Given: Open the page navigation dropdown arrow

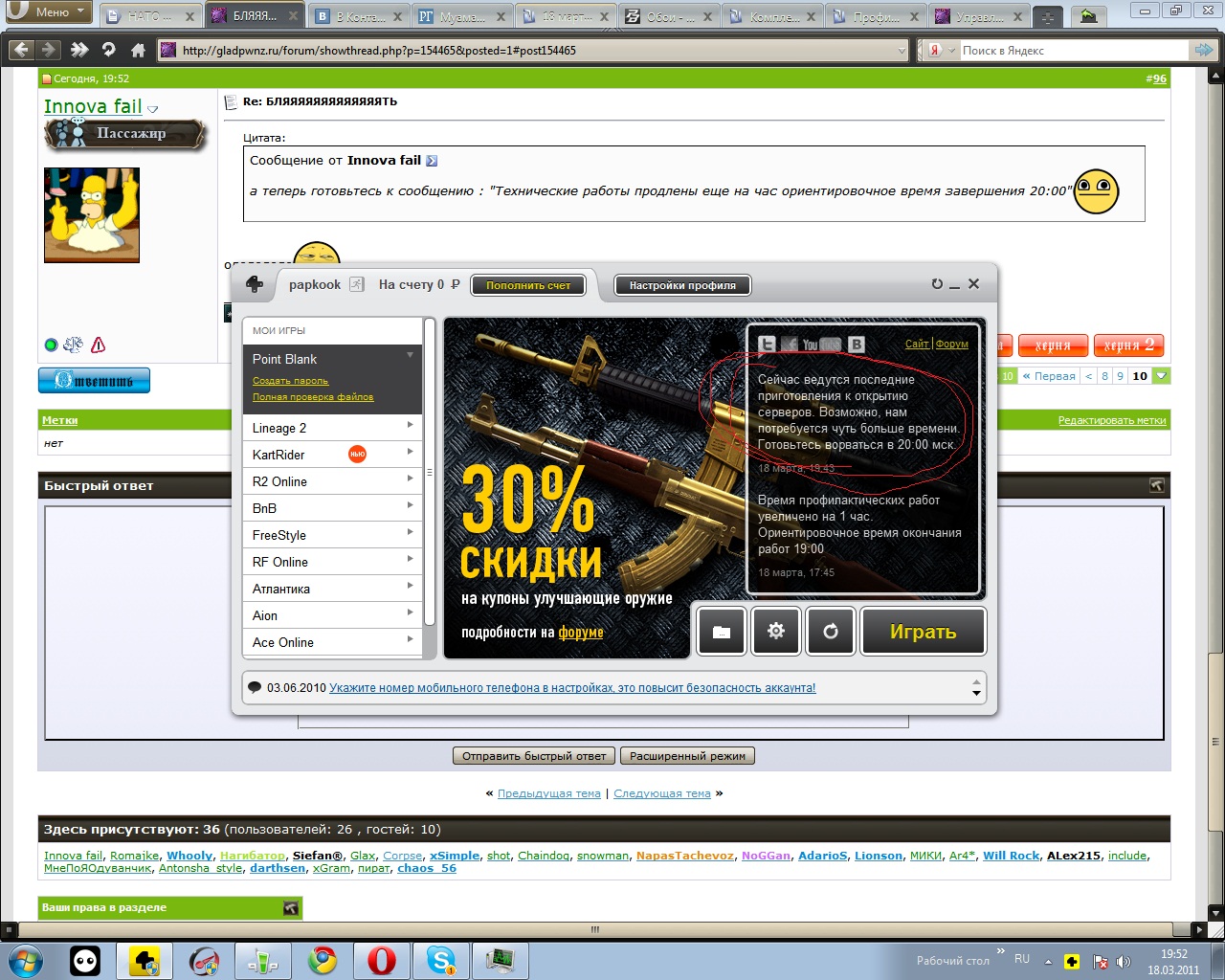Looking at the screenshot, I should pyautogui.click(x=1162, y=375).
